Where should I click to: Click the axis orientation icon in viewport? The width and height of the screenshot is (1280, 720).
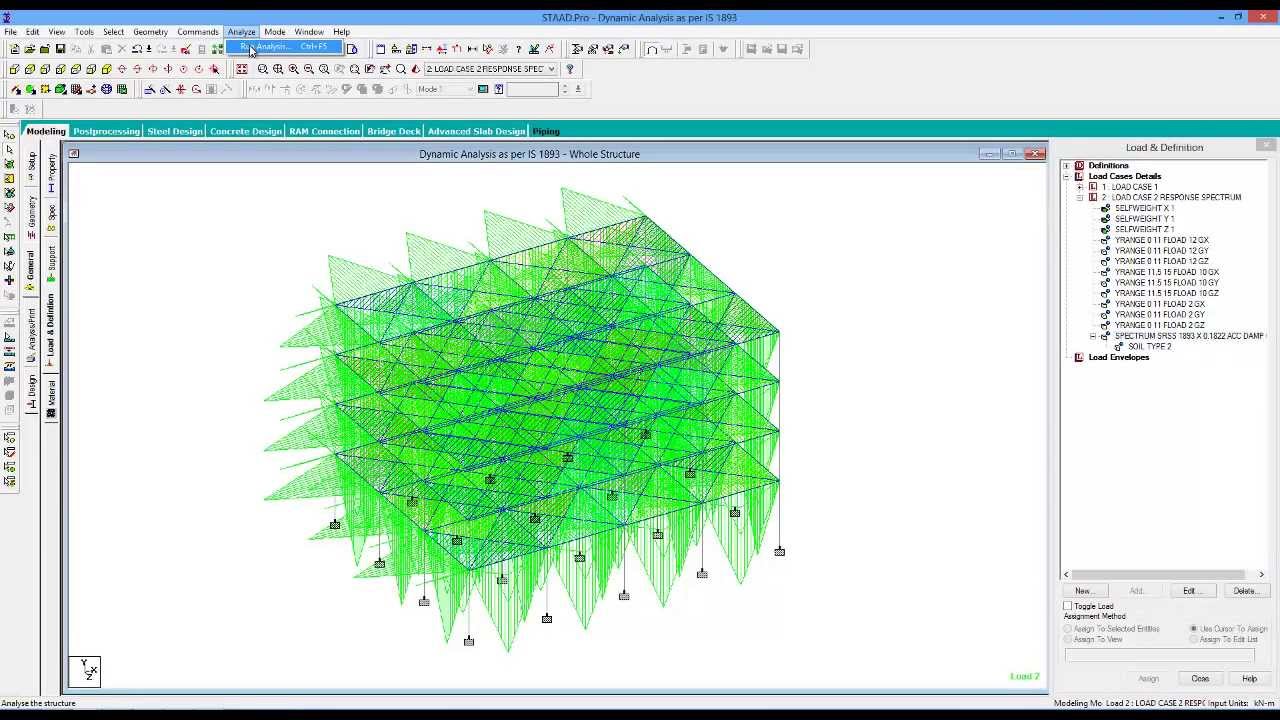85,671
